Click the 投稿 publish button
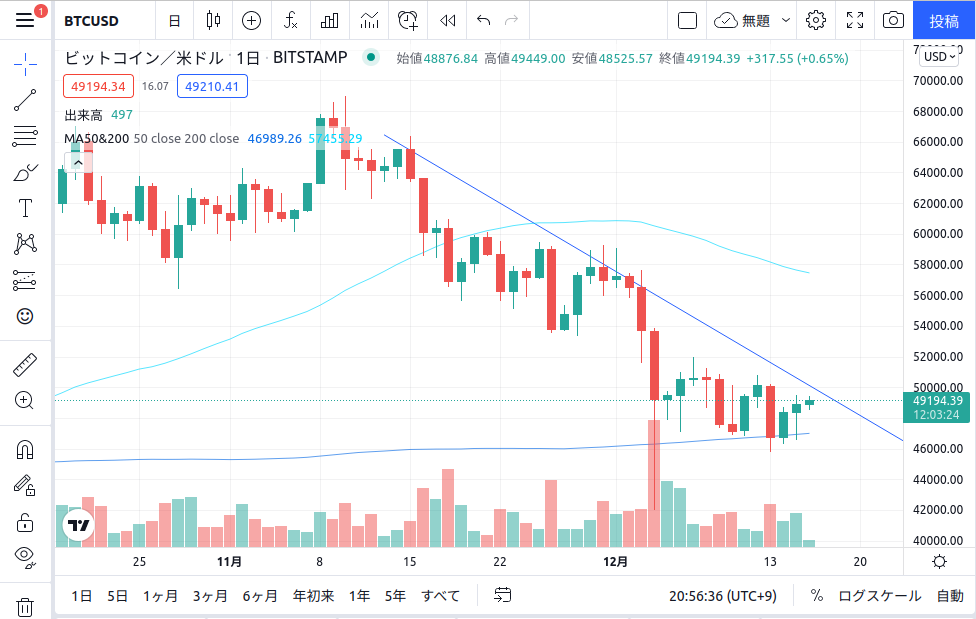The width and height of the screenshot is (976, 619). [x=944, y=20]
